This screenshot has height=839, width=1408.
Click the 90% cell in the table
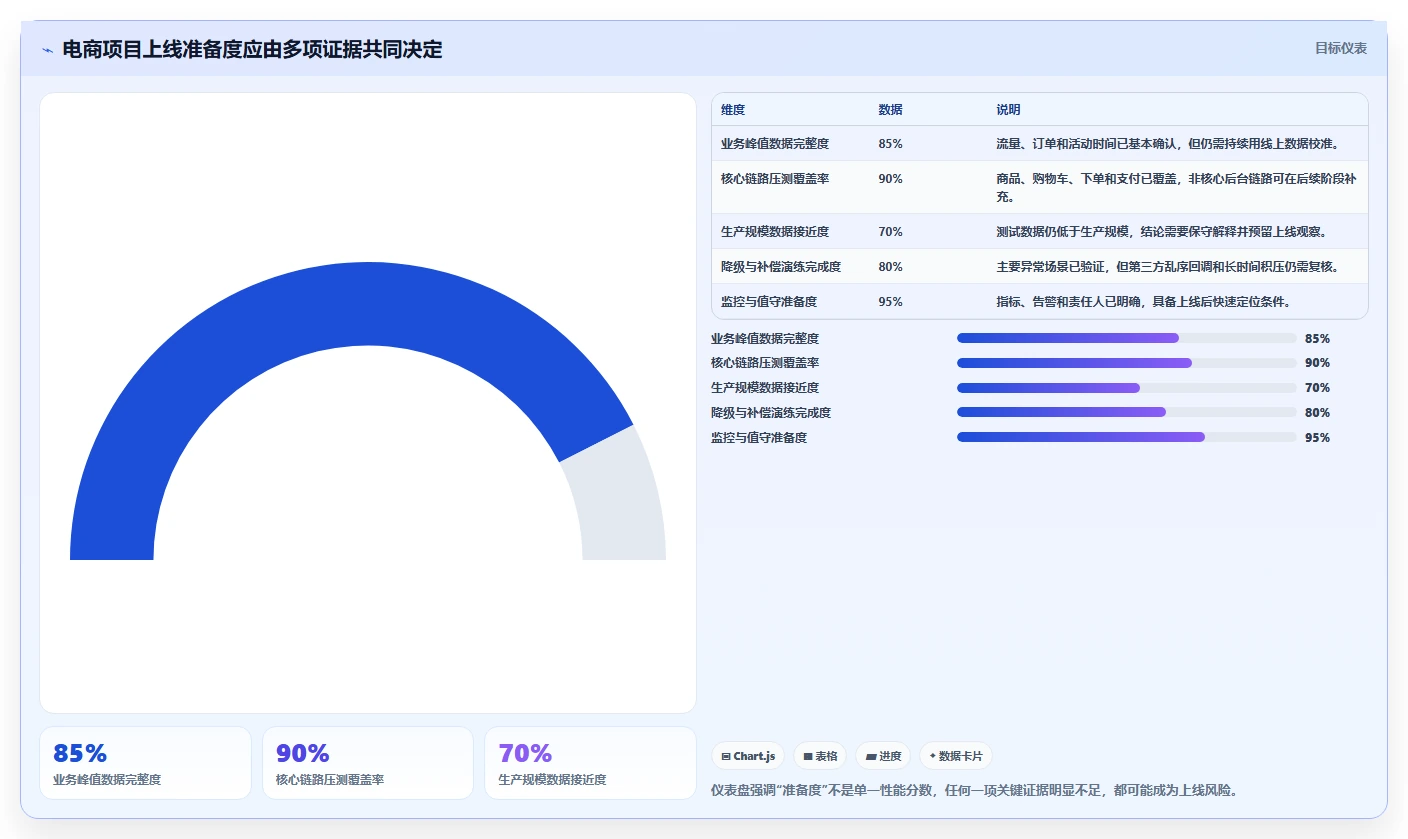[890, 178]
